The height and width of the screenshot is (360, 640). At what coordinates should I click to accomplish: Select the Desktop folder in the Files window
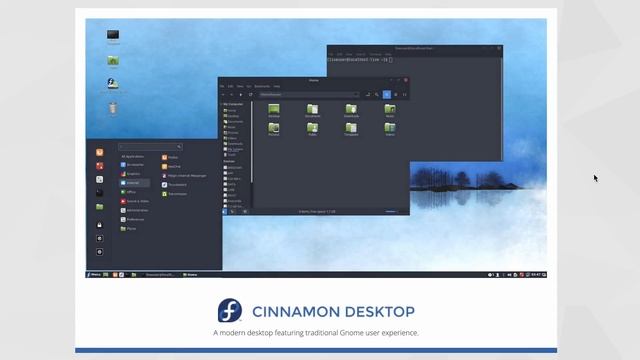(274, 111)
